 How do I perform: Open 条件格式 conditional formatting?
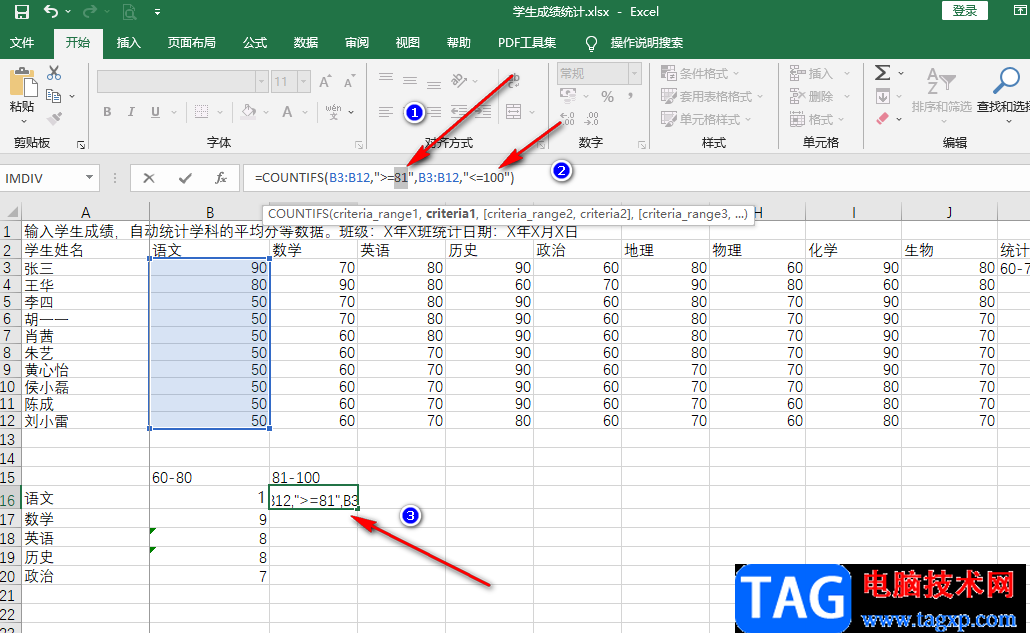[x=700, y=73]
